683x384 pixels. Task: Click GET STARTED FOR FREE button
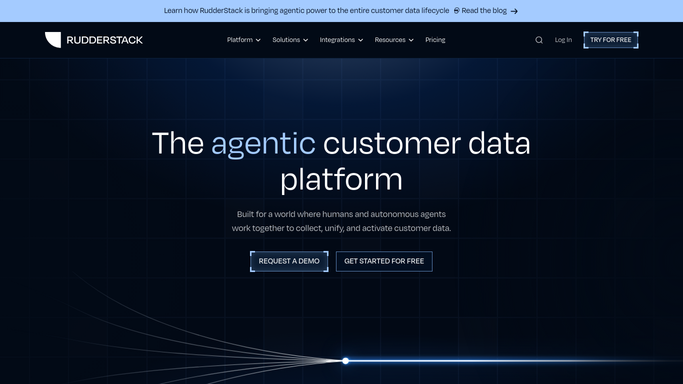tap(384, 261)
